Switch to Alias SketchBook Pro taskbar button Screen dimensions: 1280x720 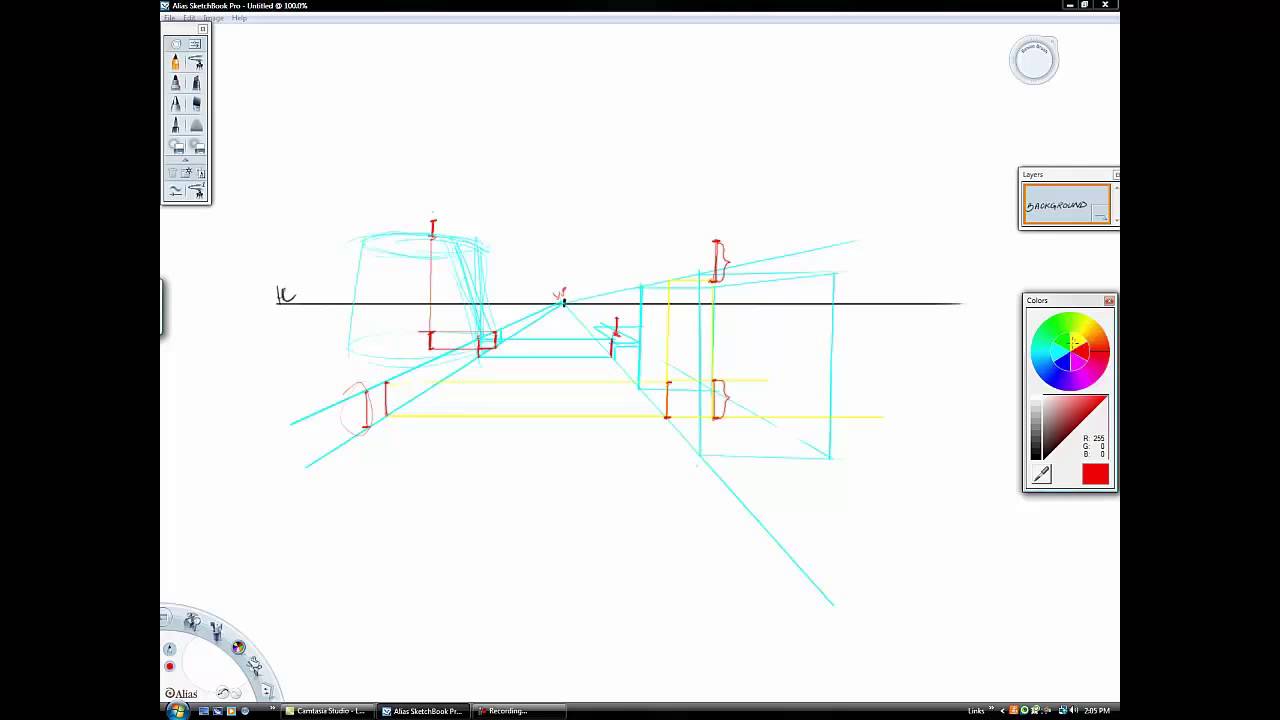click(424, 711)
